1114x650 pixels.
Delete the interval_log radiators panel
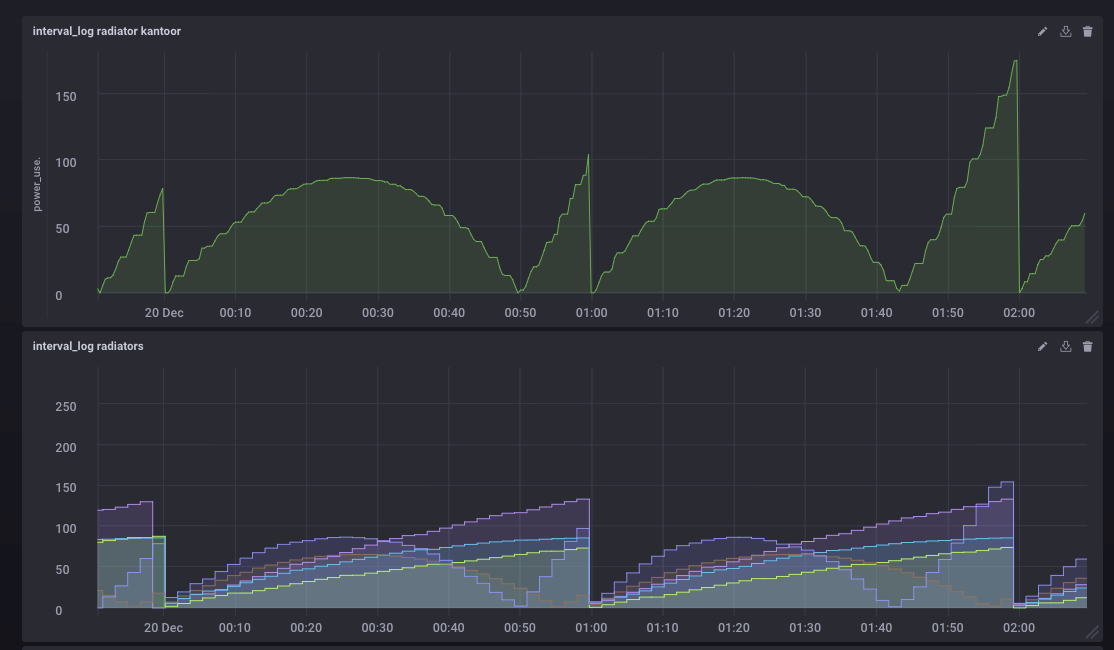[1087, 346]
